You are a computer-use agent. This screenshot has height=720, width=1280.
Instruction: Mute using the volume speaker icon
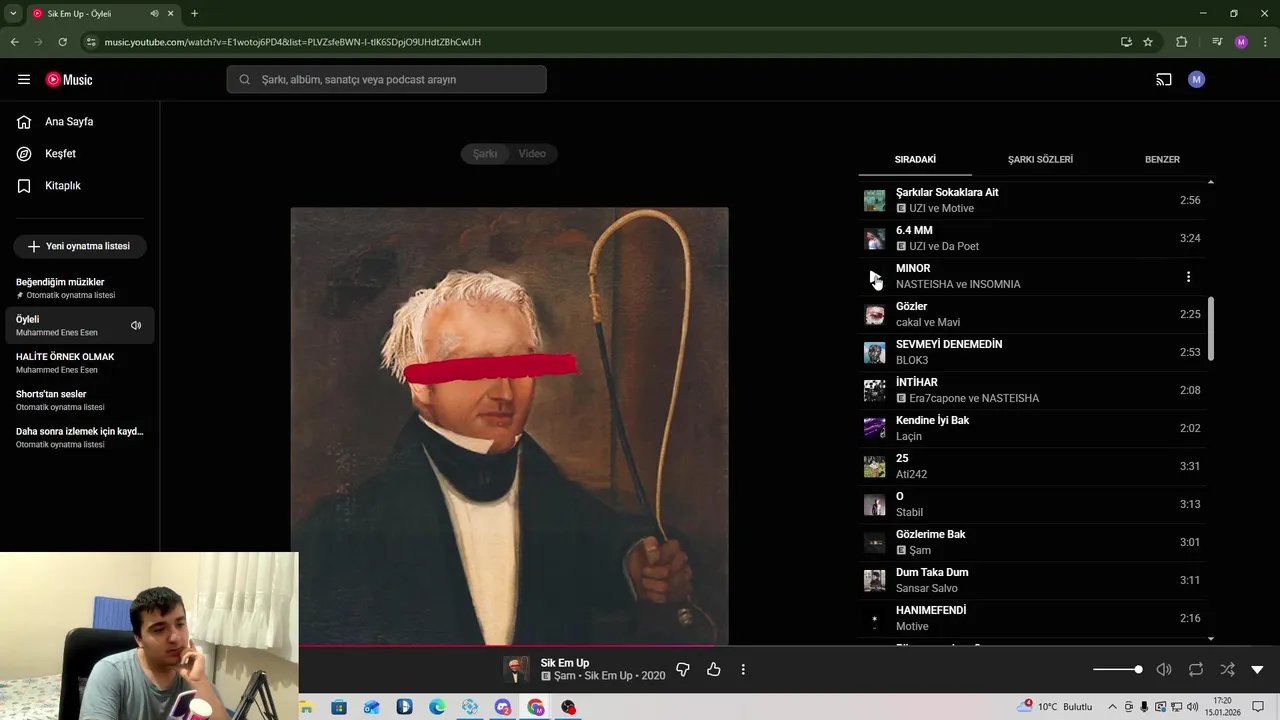pyautogui.click(x=1164, y=670)
